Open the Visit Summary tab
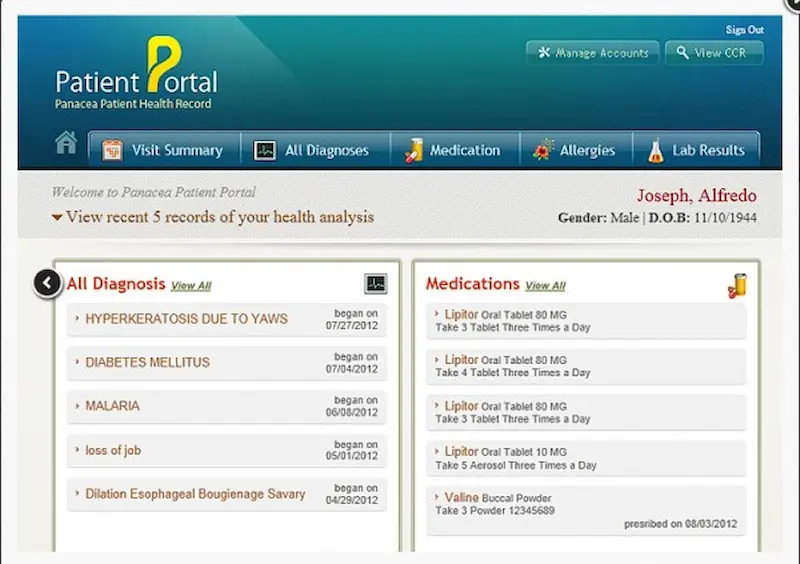Viewport: 800px width, 564px height. (164, 150)
